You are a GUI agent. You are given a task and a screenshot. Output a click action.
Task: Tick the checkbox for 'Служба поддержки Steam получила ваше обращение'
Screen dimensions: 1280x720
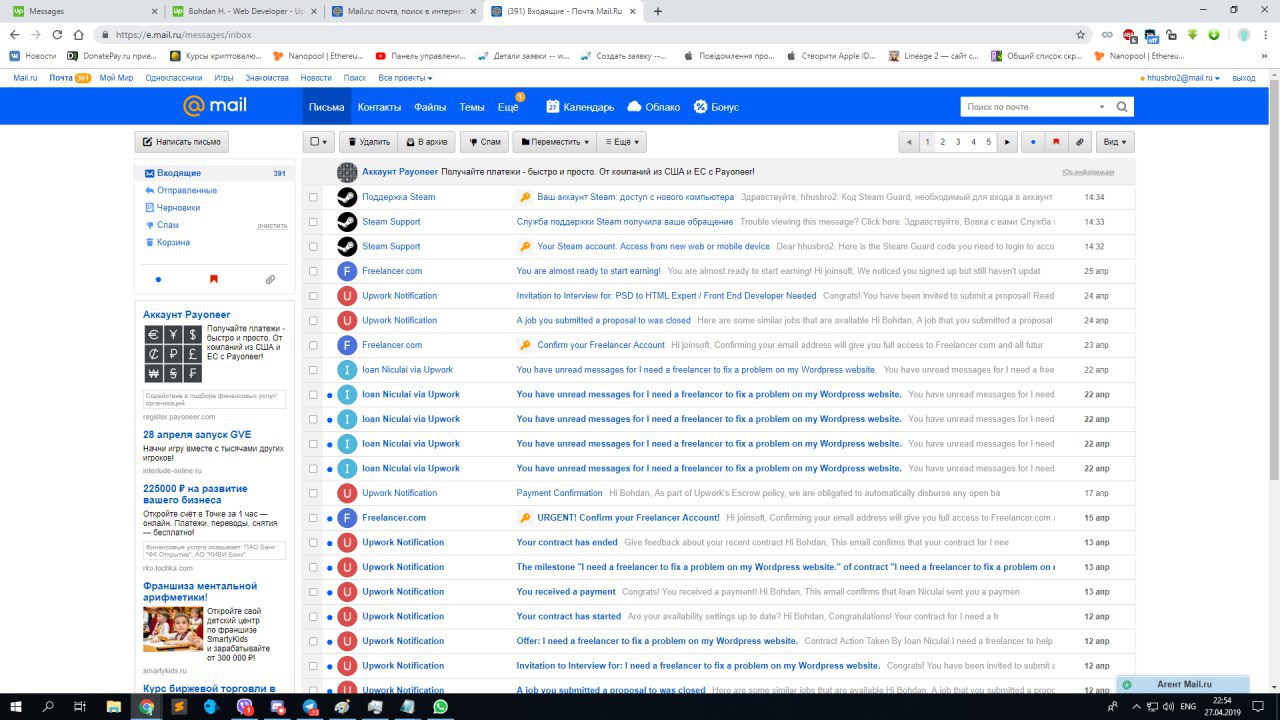(313, 222)
